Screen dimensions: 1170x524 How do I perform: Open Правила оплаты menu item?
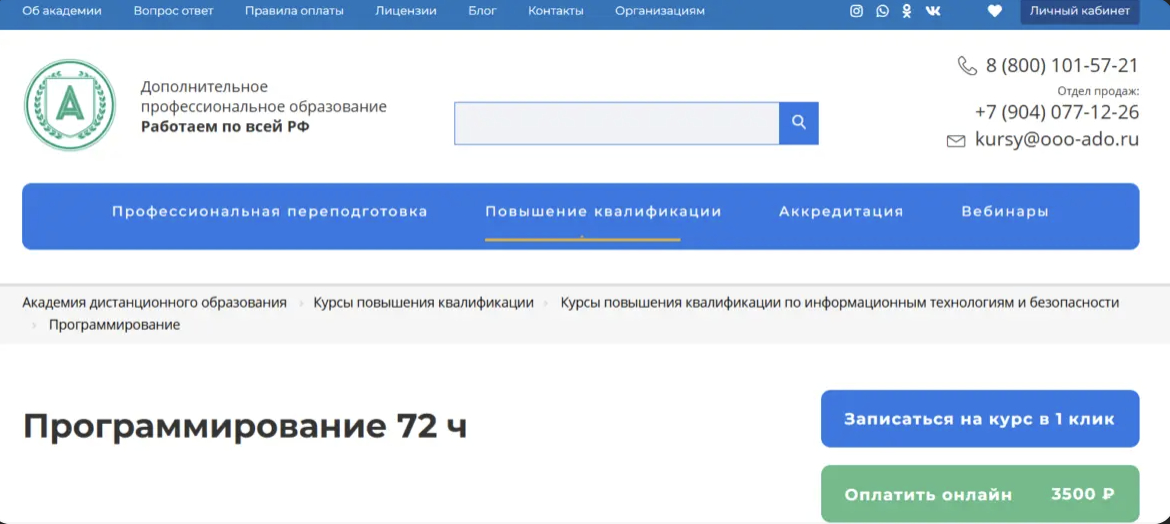click(x=294, y=11)
